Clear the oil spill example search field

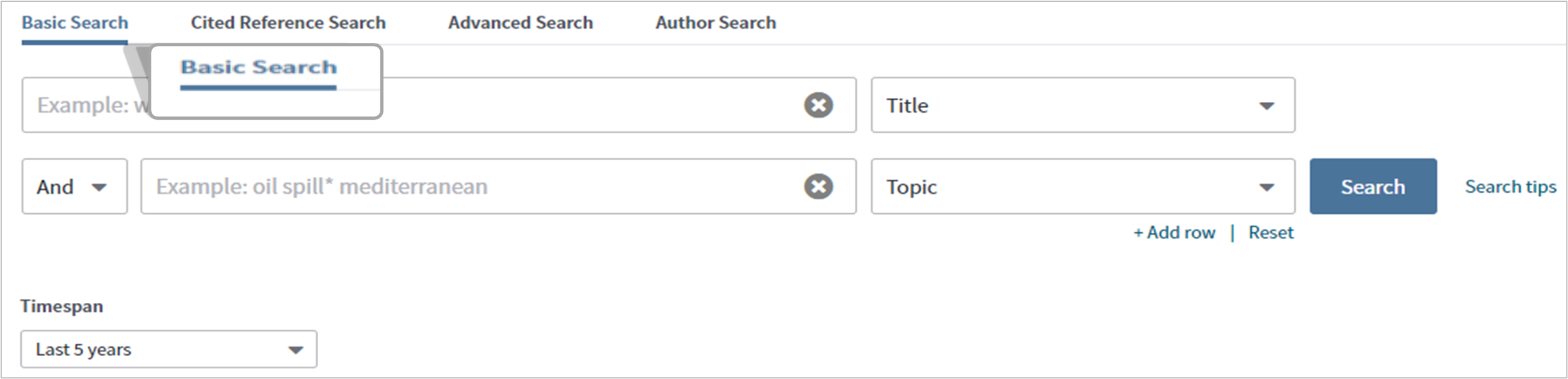point(818,186)
